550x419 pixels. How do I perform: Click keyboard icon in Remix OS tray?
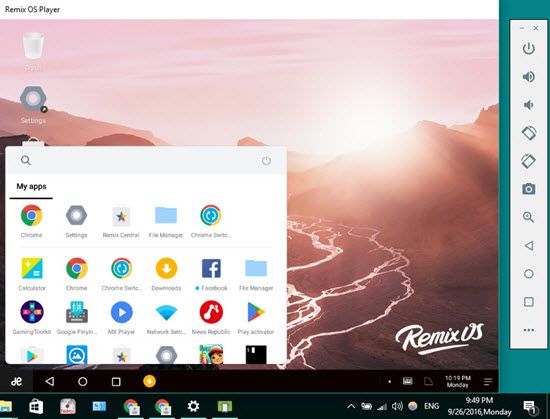click(x=408, y=381)
